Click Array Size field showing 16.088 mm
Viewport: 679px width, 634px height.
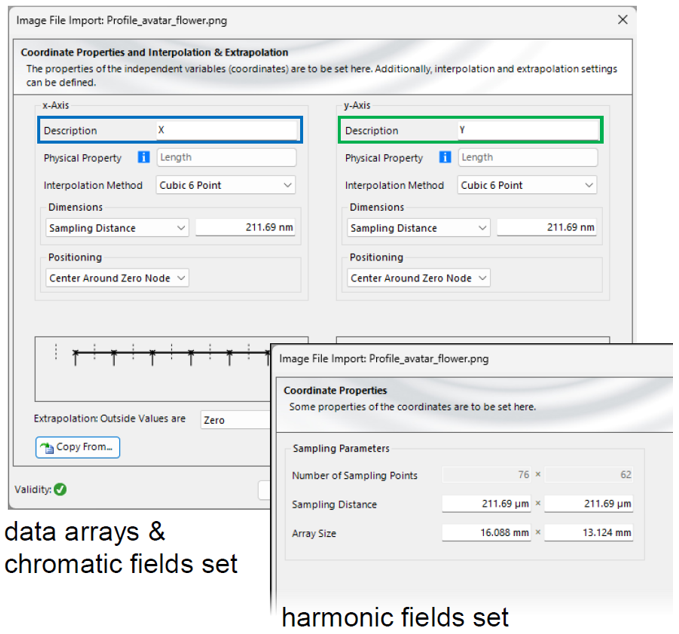pos(486,533)
